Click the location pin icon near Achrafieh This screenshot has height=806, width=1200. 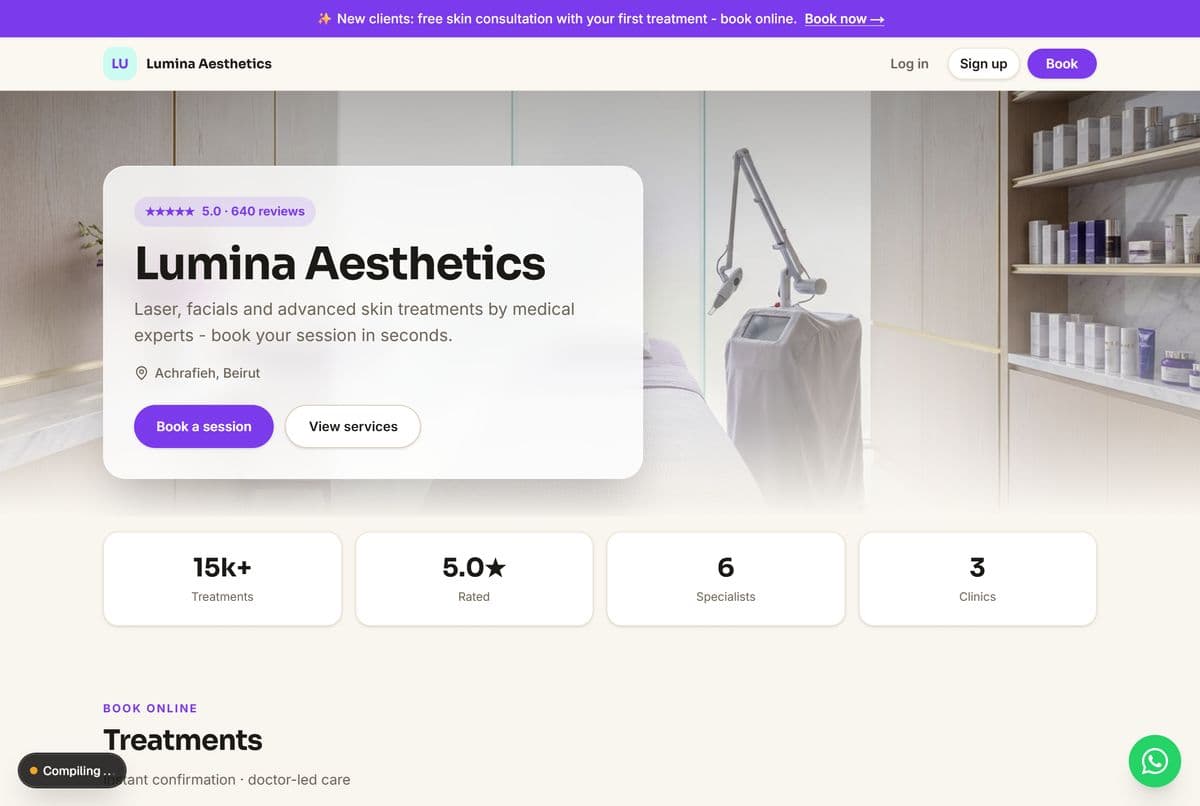coord(141,373)
